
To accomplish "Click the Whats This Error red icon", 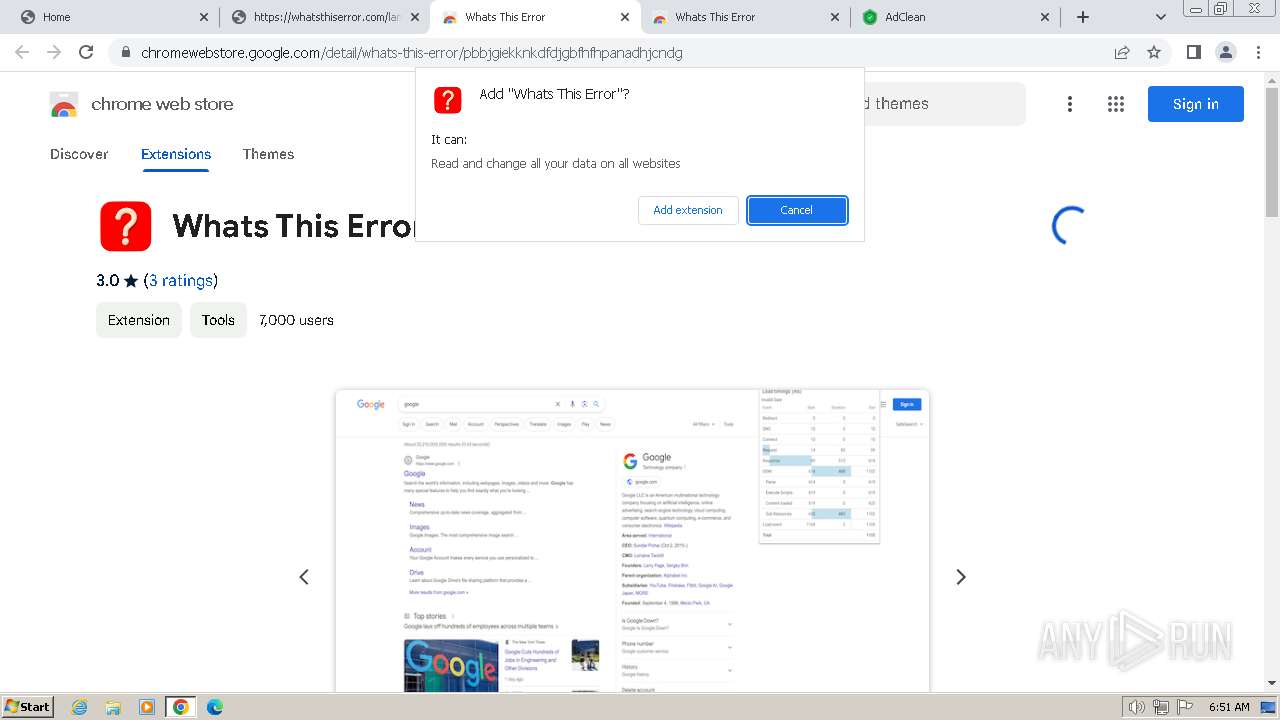I will point(126,226).
